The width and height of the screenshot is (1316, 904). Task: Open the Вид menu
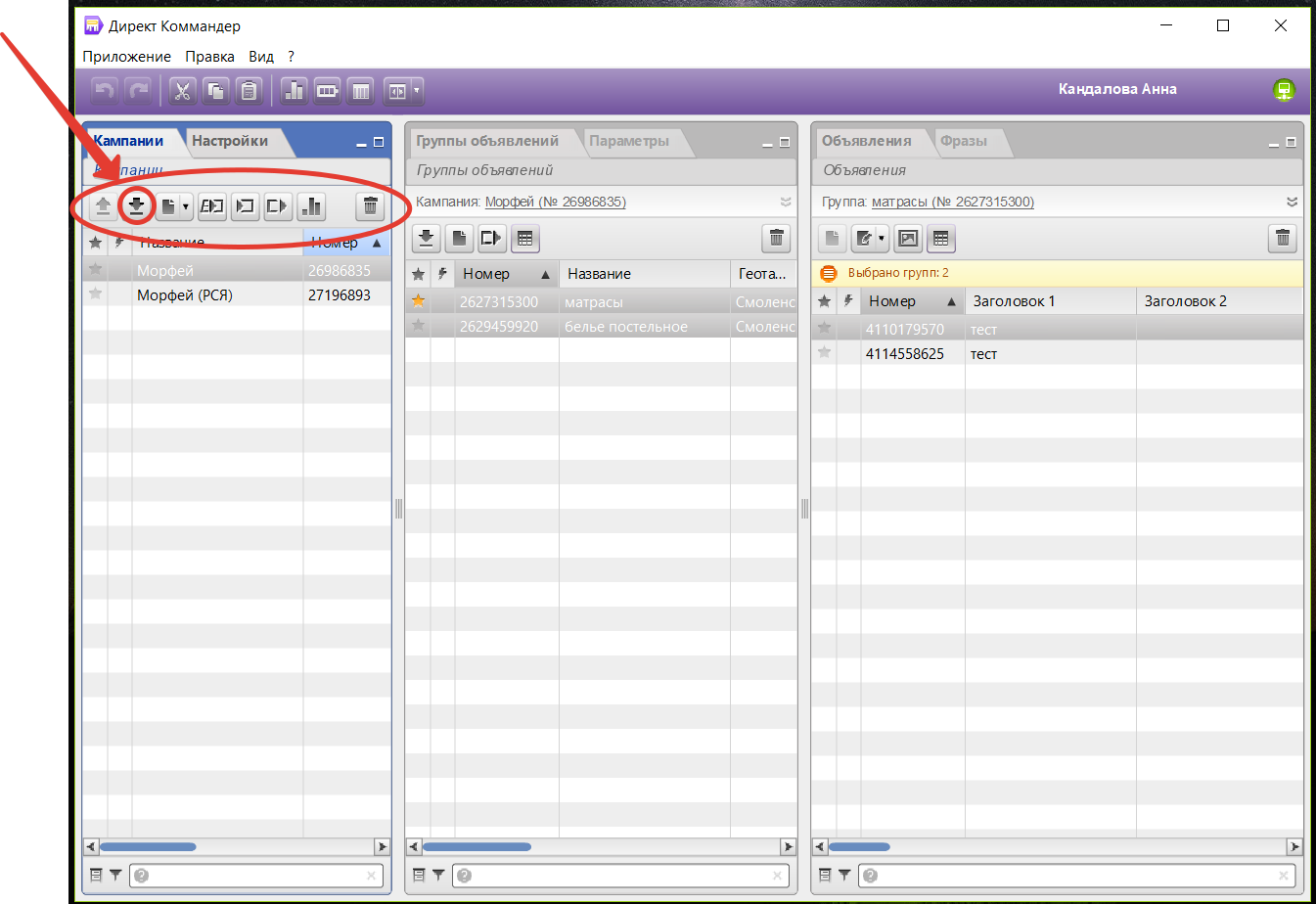tap(261, 57)
